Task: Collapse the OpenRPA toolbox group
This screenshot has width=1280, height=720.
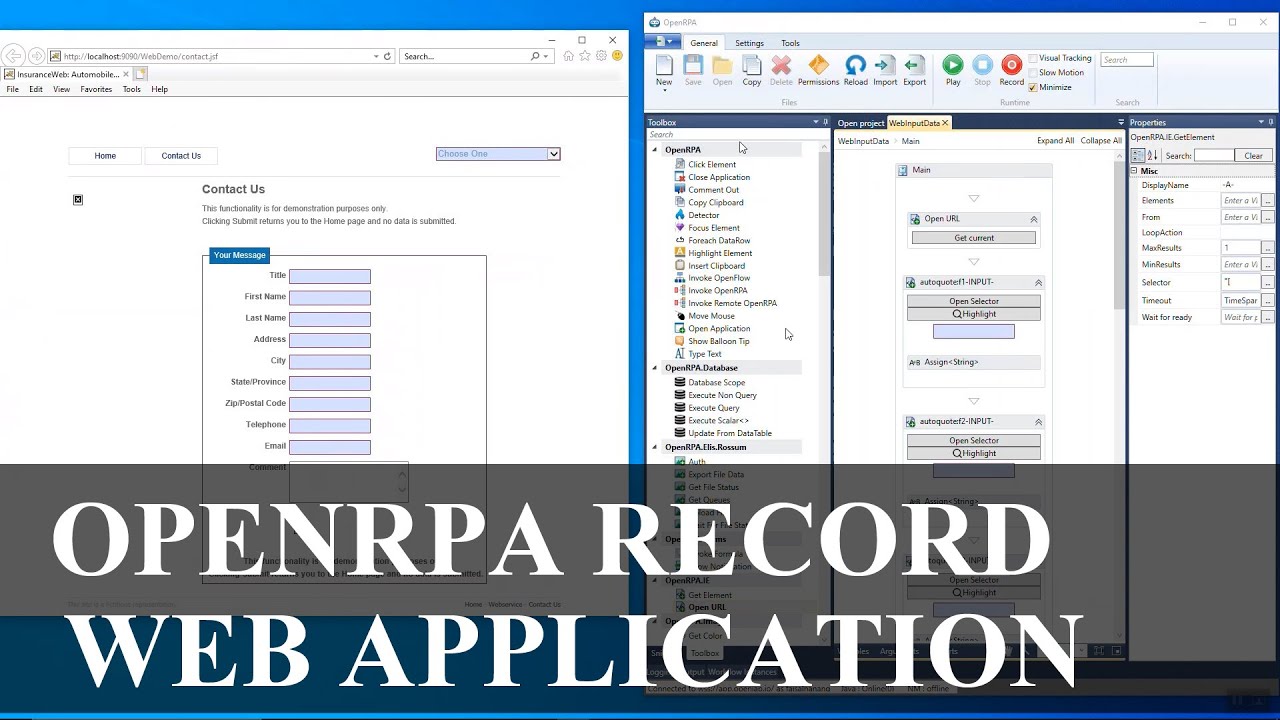Action: [x=655, y=150]
